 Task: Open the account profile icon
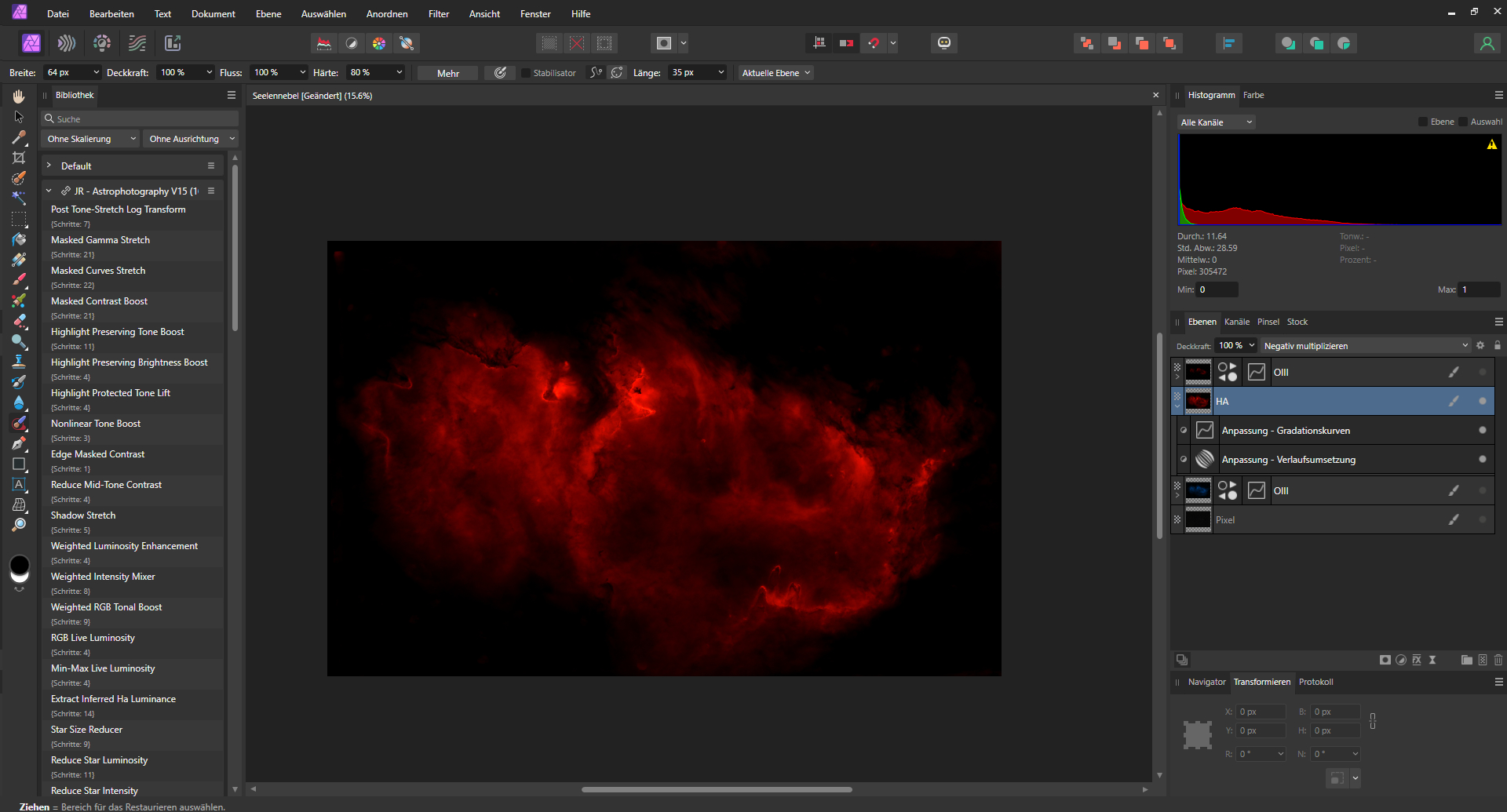1487,43
